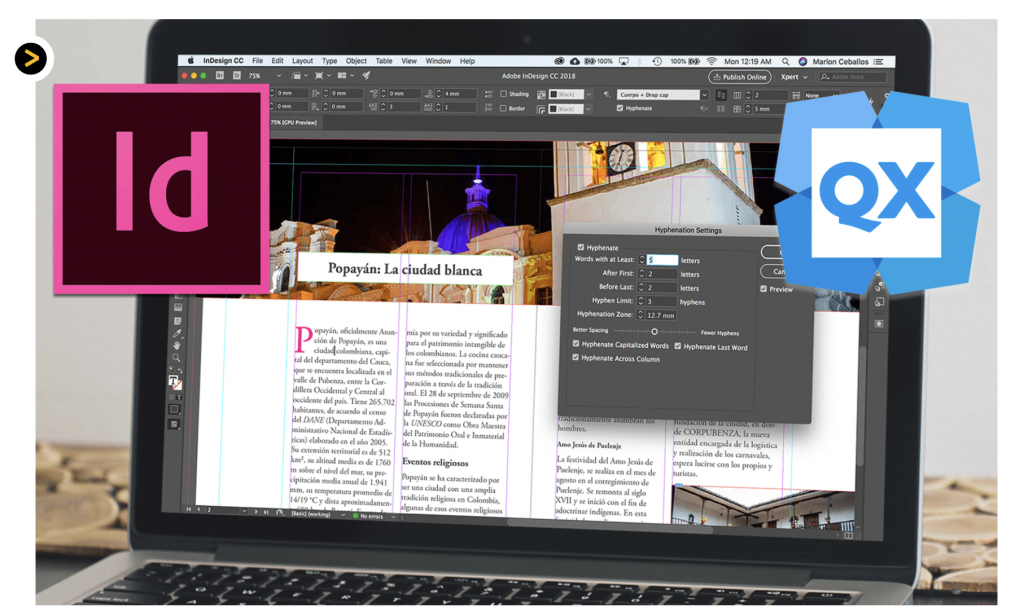1024x616 pixels.
Task: Click the Creative Cloud sync icon in menu bar
Action: click(575, 61)
